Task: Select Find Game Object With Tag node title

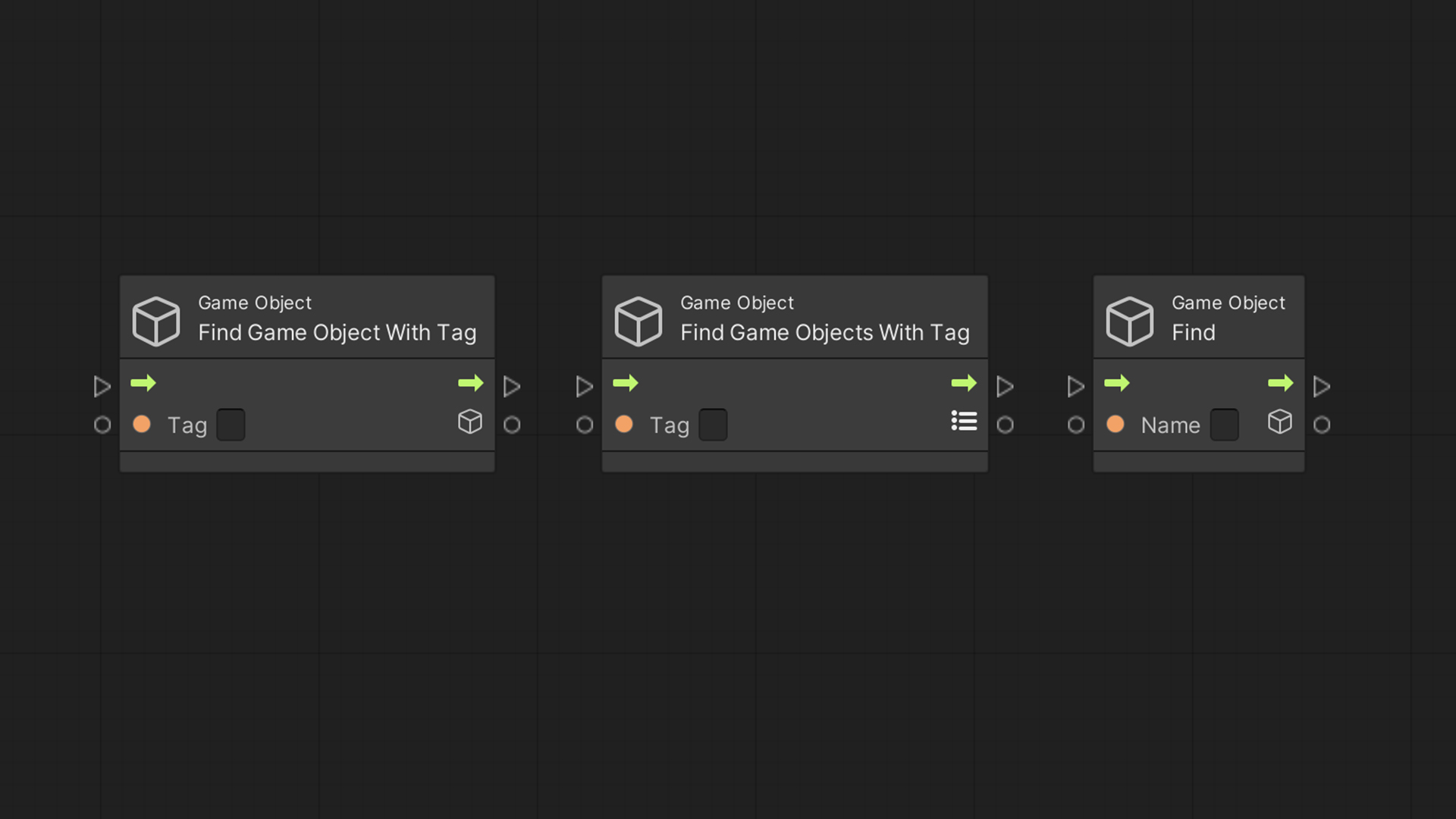Action: (337, 331)
